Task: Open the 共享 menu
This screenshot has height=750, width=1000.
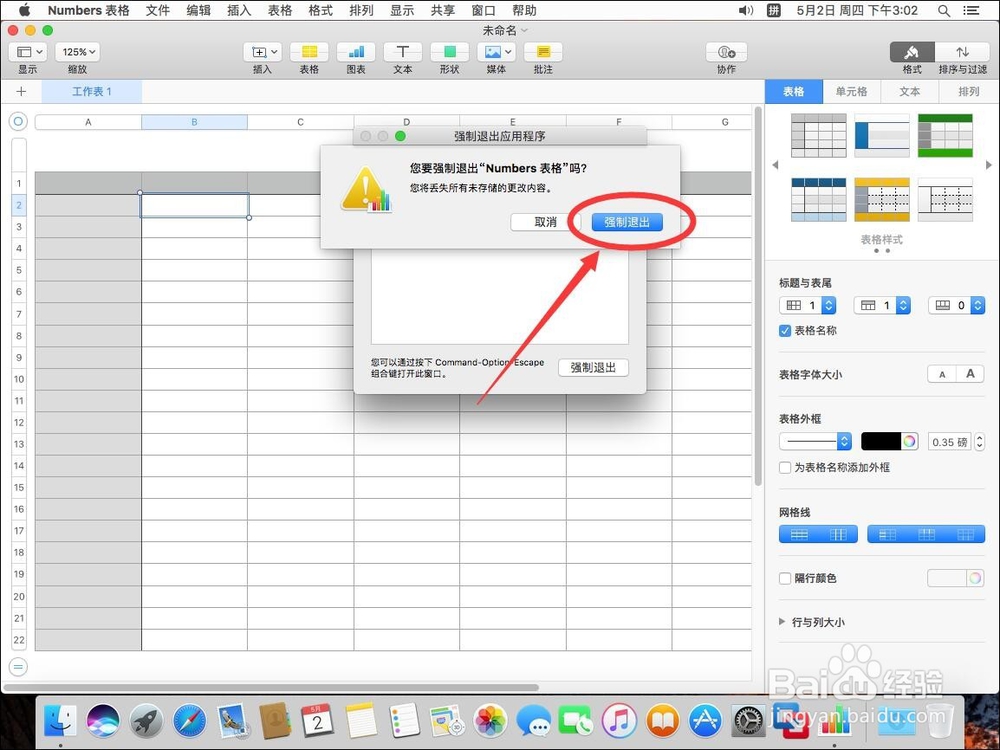Action: point(443,10)
